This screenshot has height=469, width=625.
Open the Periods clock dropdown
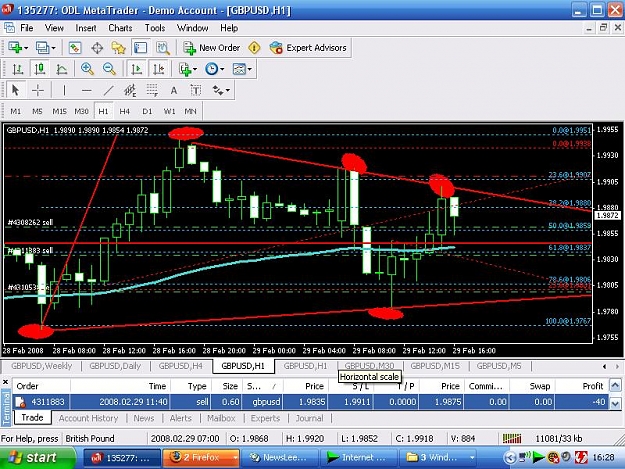tap(214, 69)
